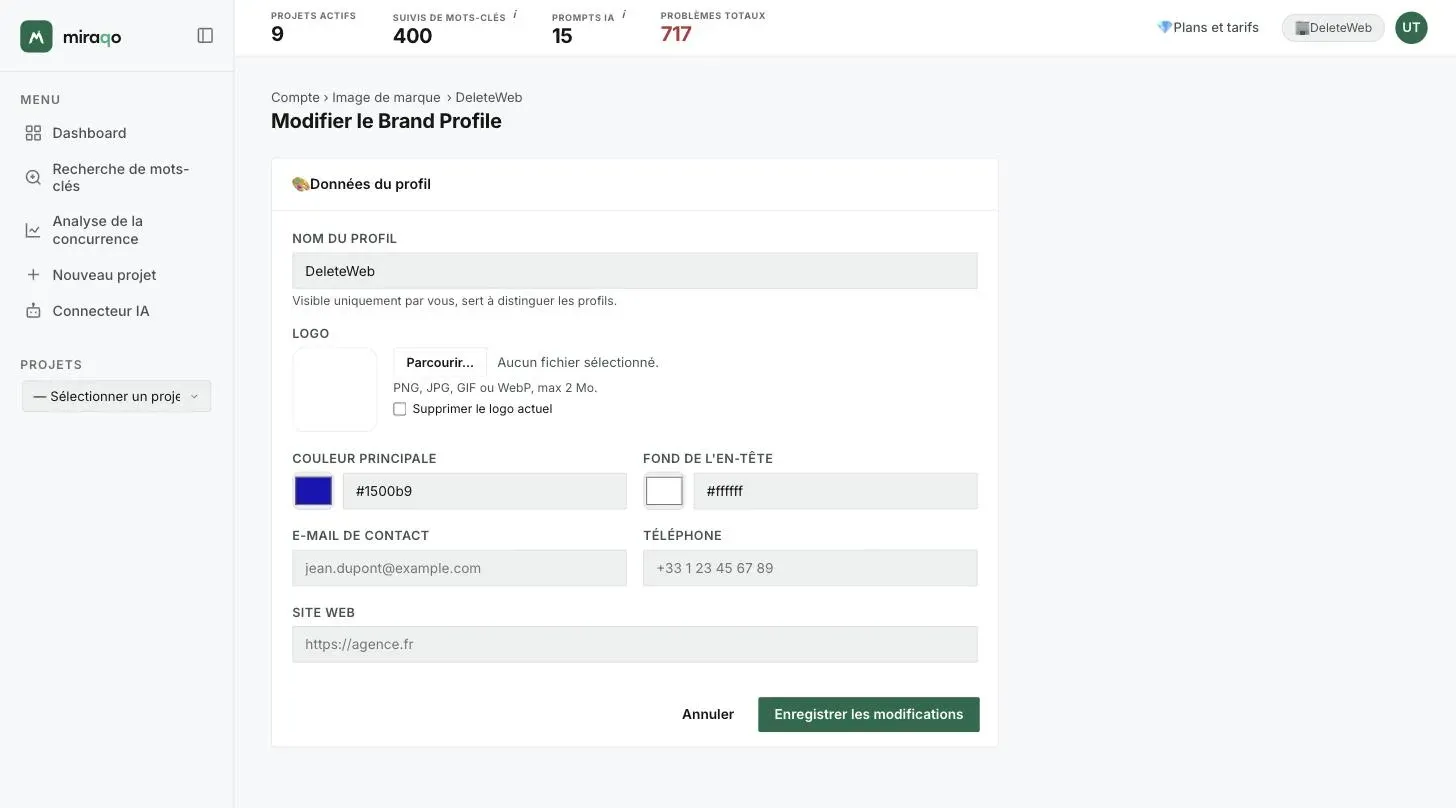The image size is (1456, 808).
Task: Click Enregistrer les modifications button
Action: [x=869, y=714]
